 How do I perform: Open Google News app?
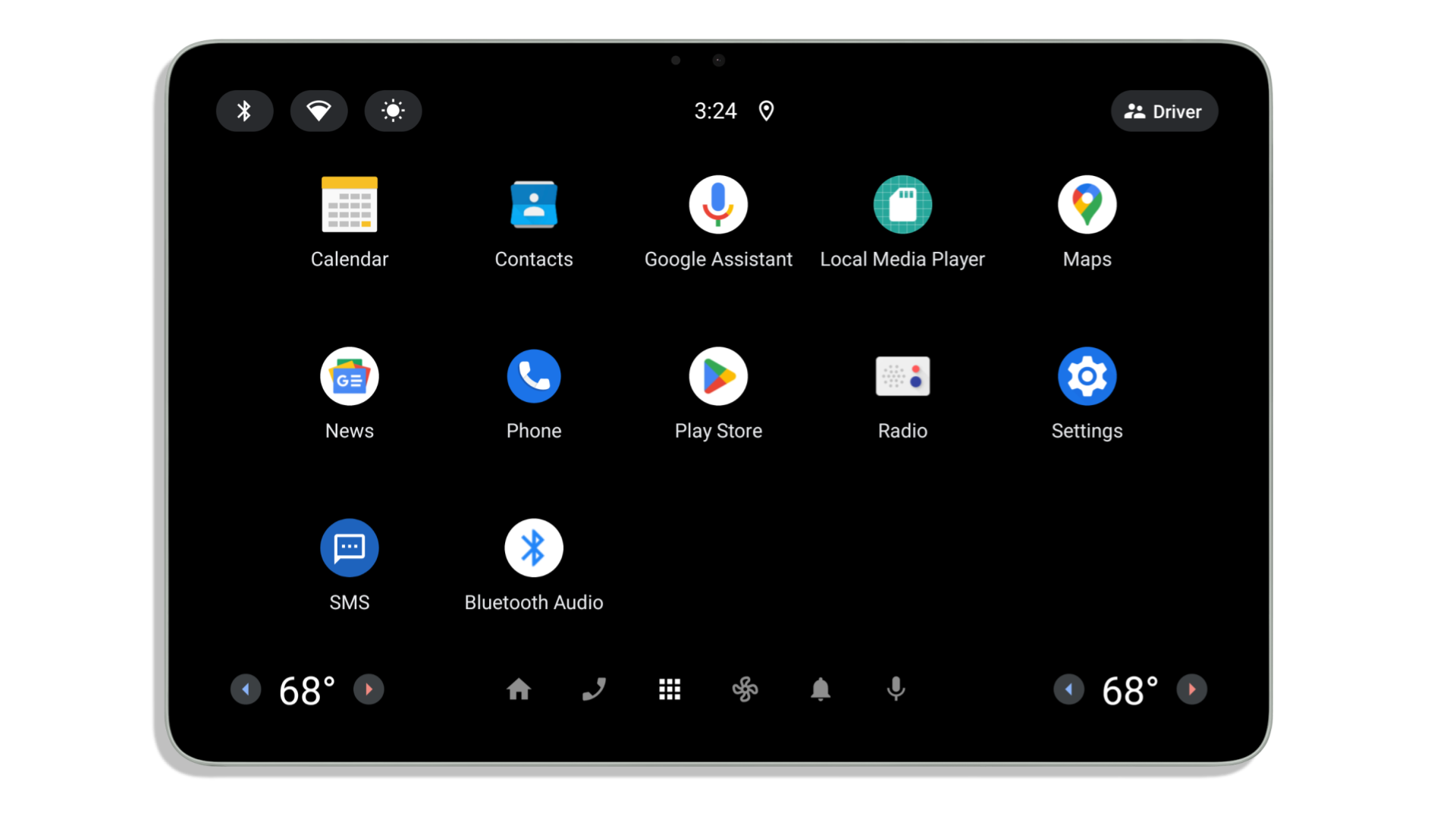350,376
